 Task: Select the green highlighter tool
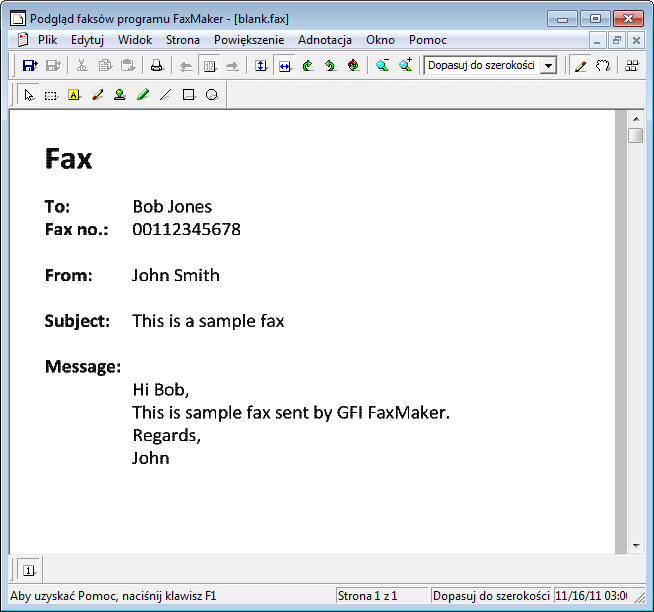143,95
